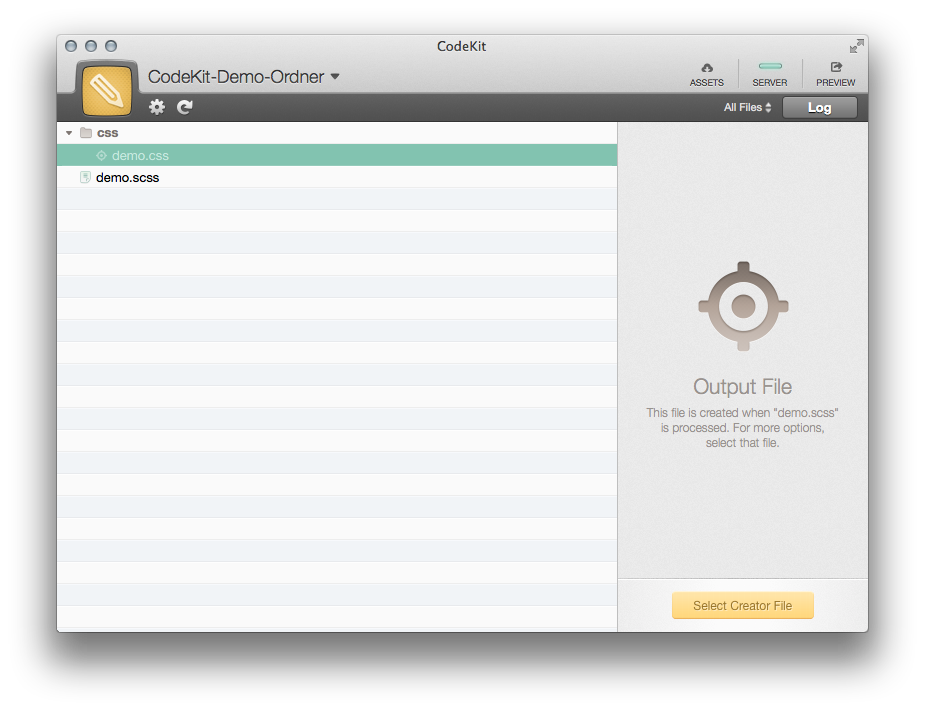Click the compile icon beside demo.css
The image size is (925, 711).
(100, 155)
